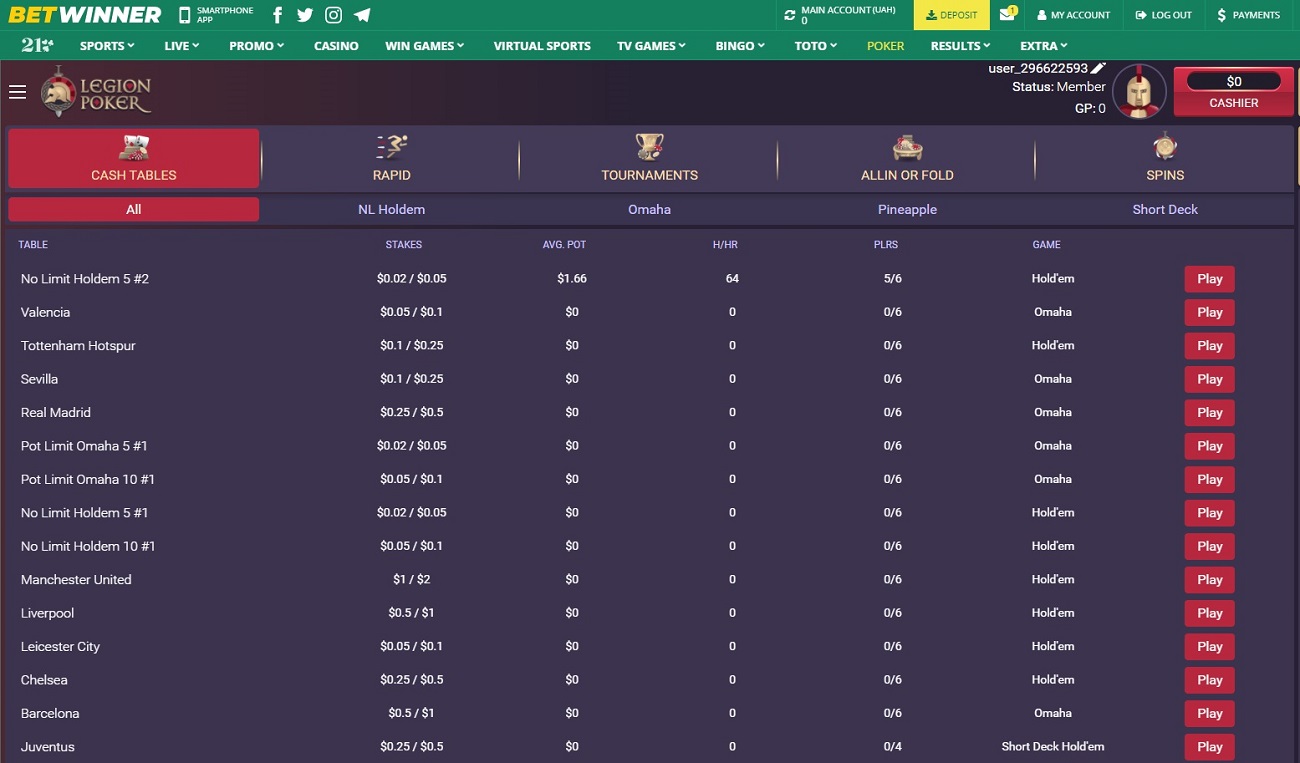Play the Valencia table

[x=1210, y=312]
